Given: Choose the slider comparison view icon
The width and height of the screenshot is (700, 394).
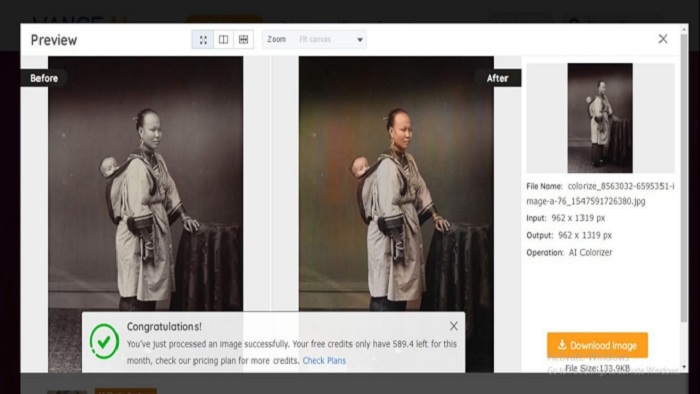Looking at the screenshot, I should tap(244, 40).
